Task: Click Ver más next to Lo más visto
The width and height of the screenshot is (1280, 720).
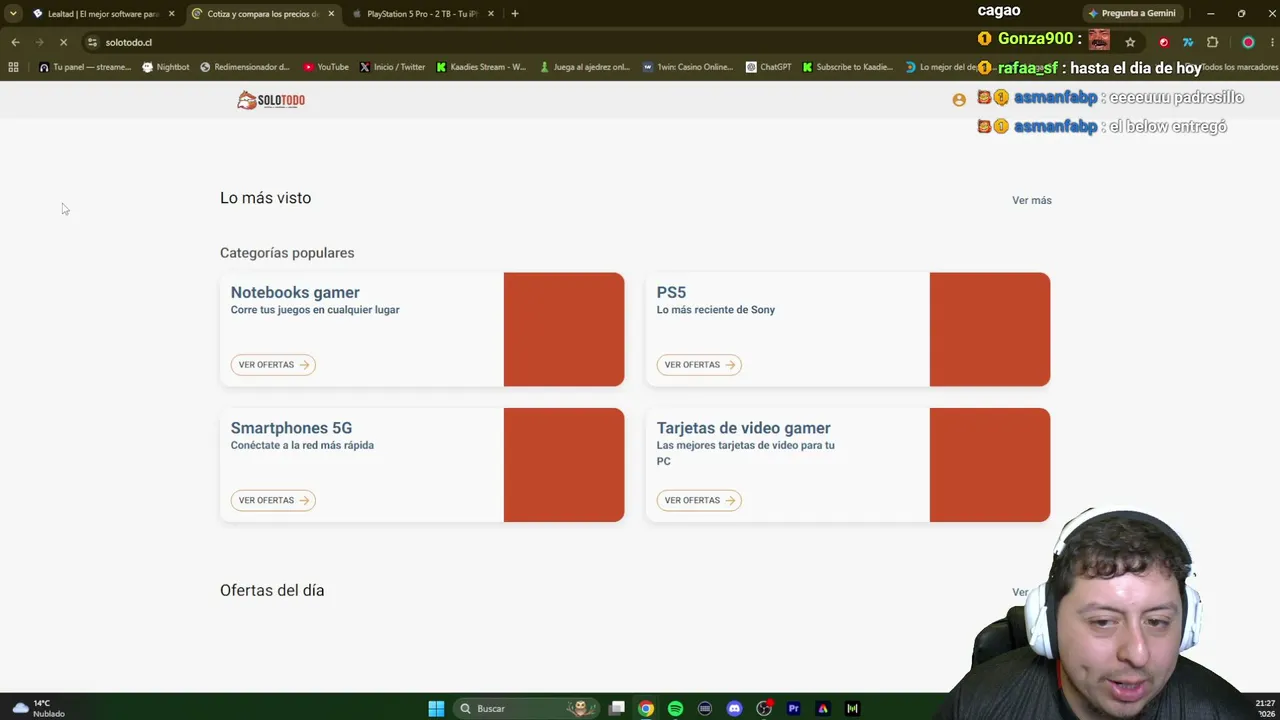Action: 1031,200
